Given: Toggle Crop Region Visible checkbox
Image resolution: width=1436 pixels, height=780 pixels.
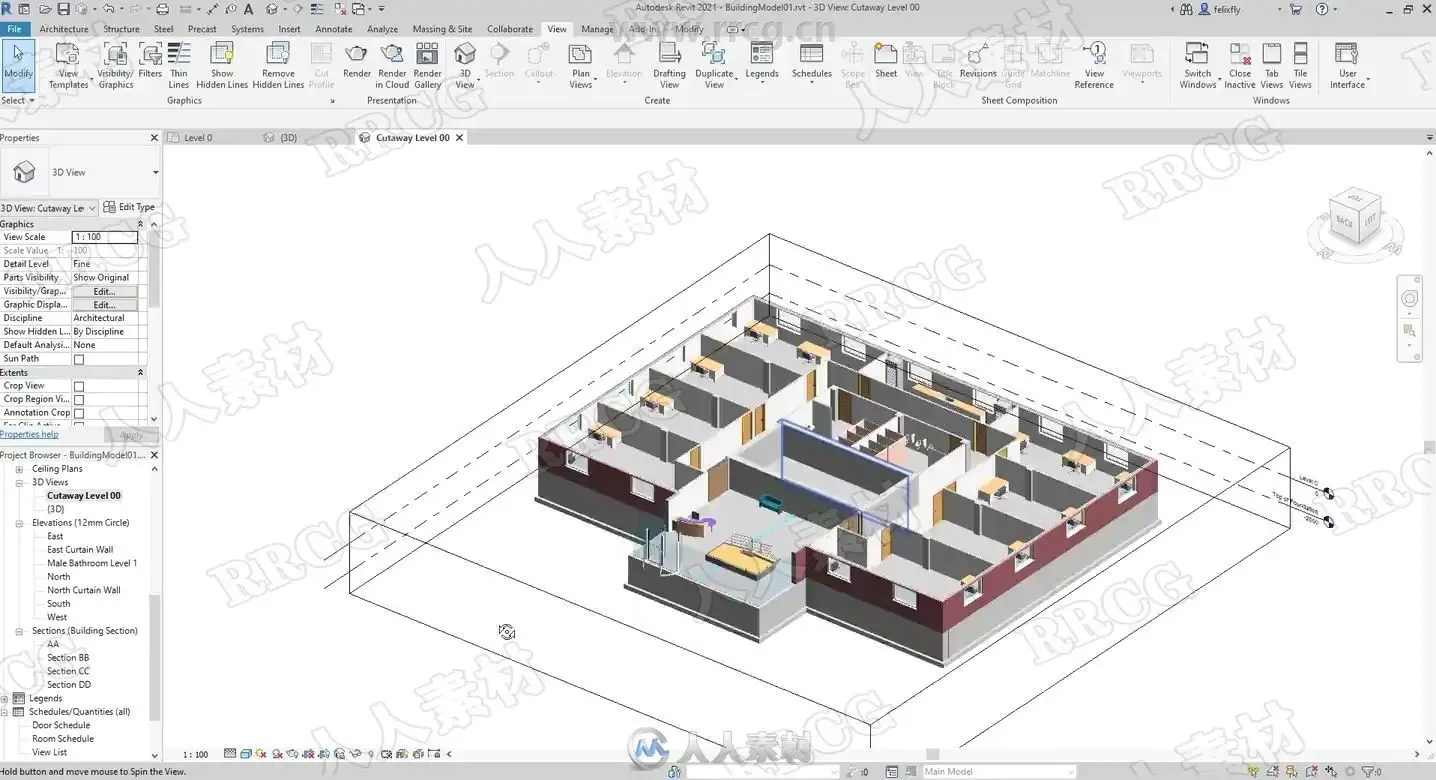Looking at the screenshot, I should pos(79,400).
